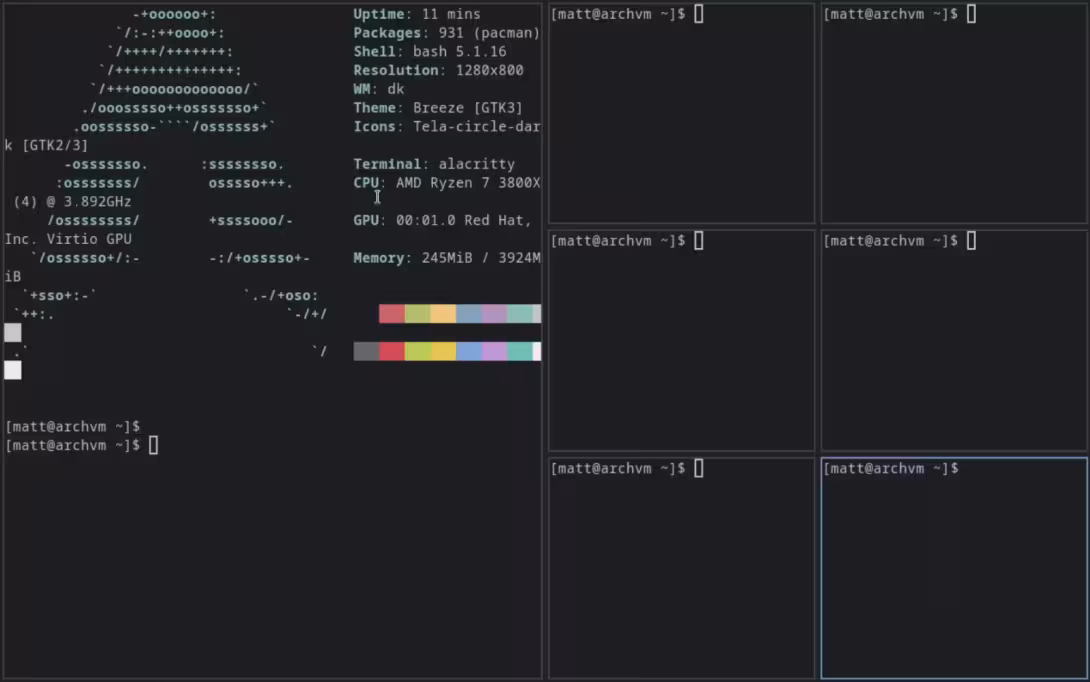1090x682 pixels.
Task: Click the '`+sso+:-`' ASCII logo segment
Action: 59,295
